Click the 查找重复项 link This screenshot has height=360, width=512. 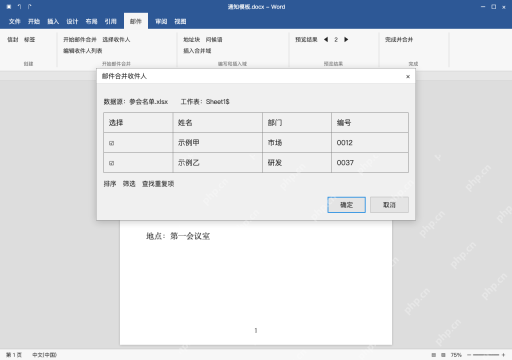pyautogui.click(x=158, y=184)
